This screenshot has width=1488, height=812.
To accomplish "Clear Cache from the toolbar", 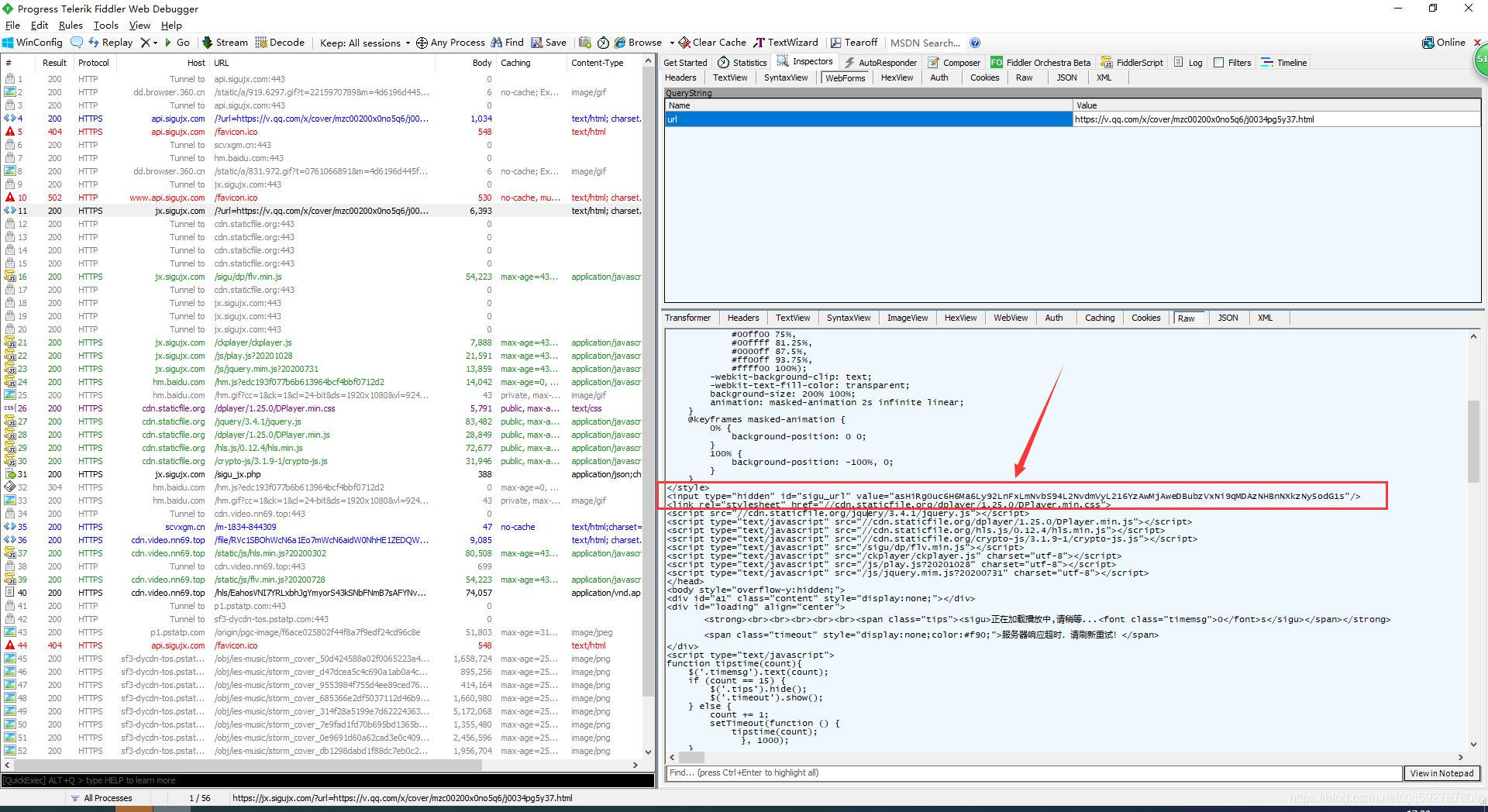I will click(712, 43).
